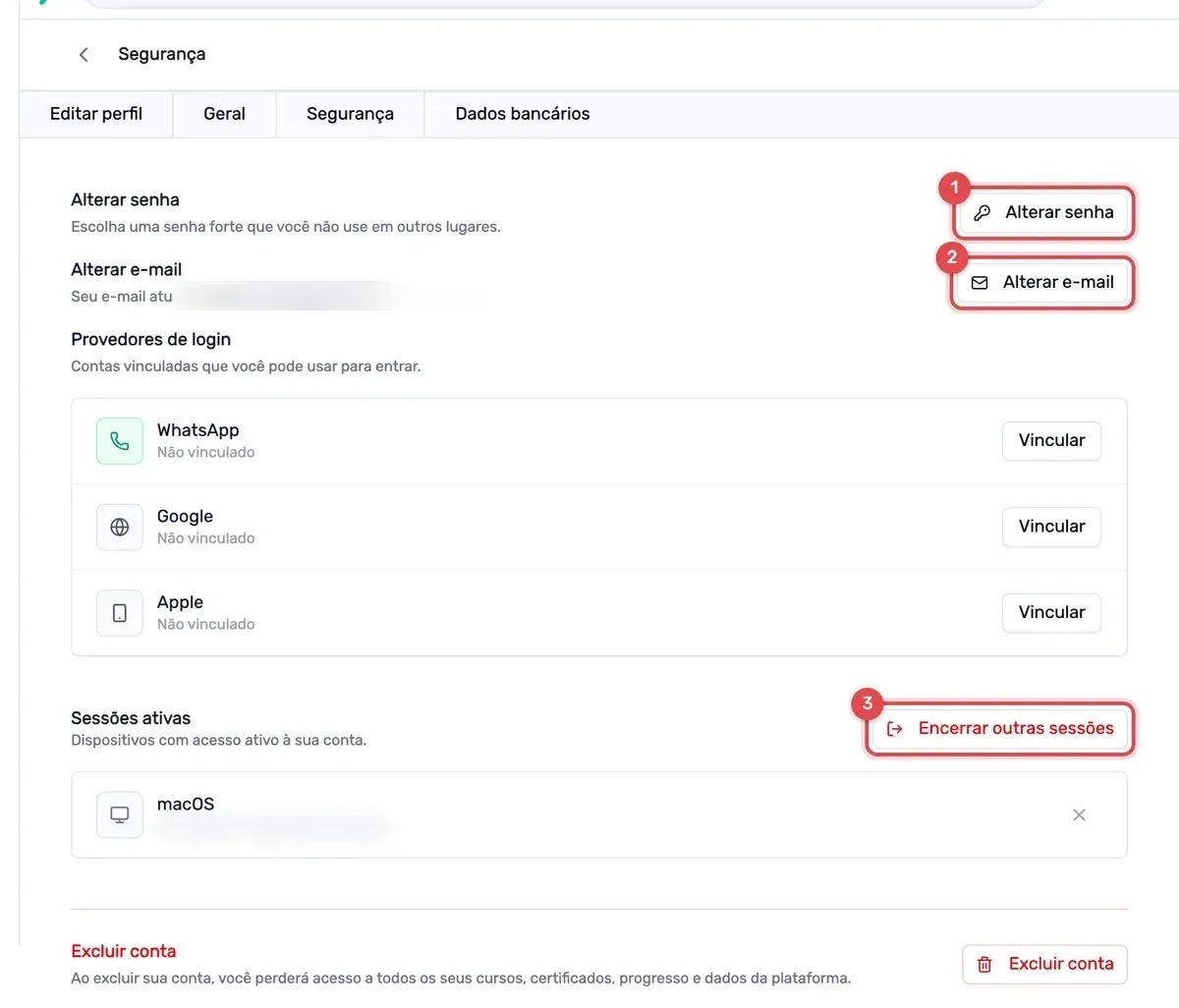Click the Apple device icon
Screen dimensions: 1179x1008
click(x=120, y=613)
